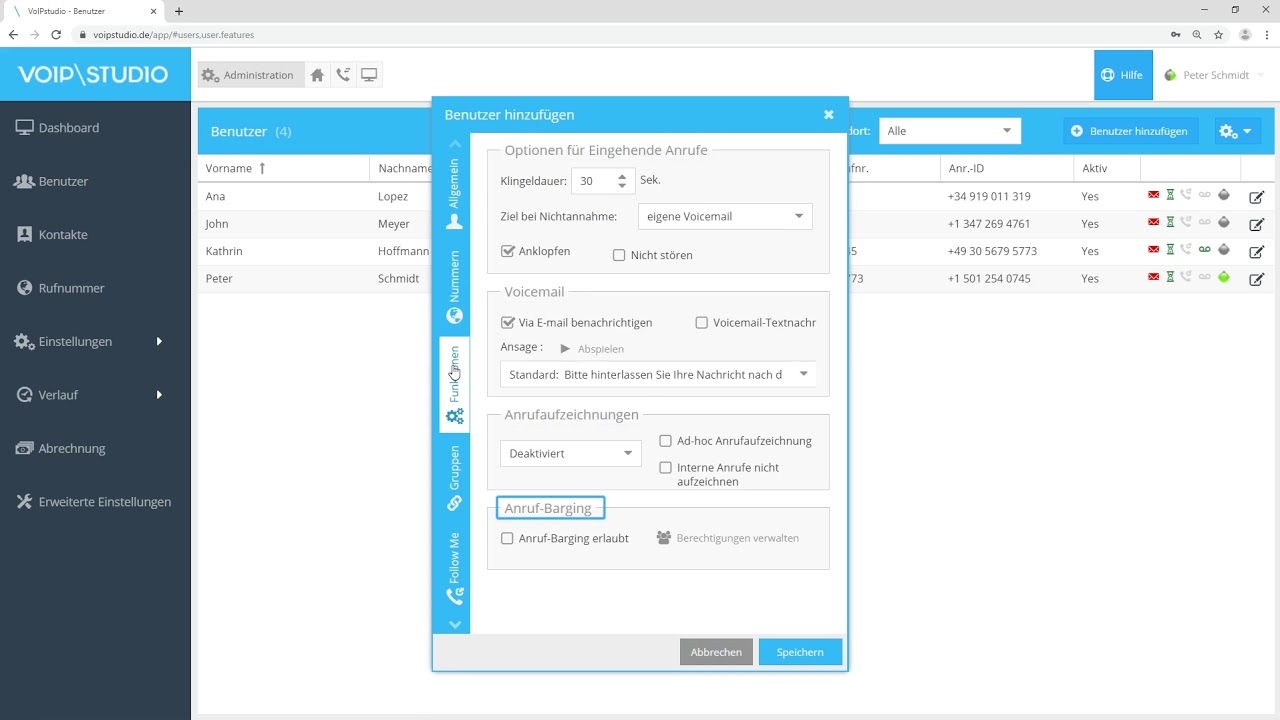Increase Klingeldauer with the up arrow
1280x720 pixels.
click(622, 176)
